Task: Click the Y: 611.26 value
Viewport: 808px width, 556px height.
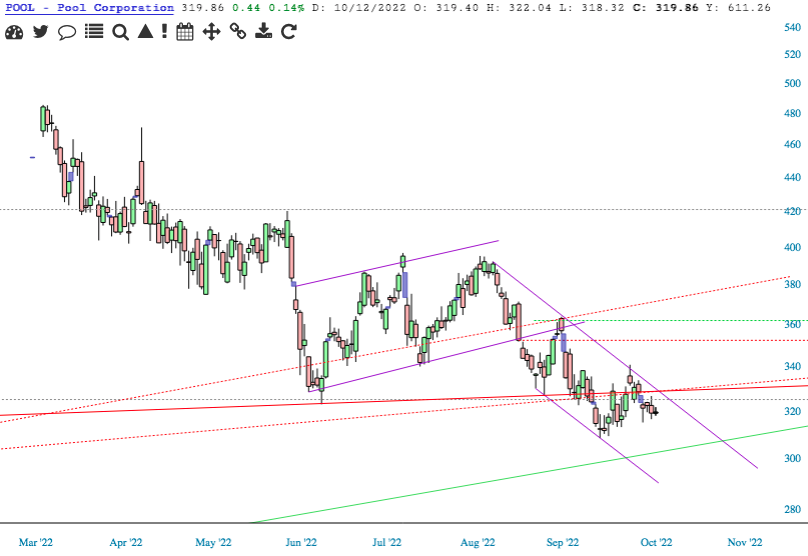Action: (738, 8)
